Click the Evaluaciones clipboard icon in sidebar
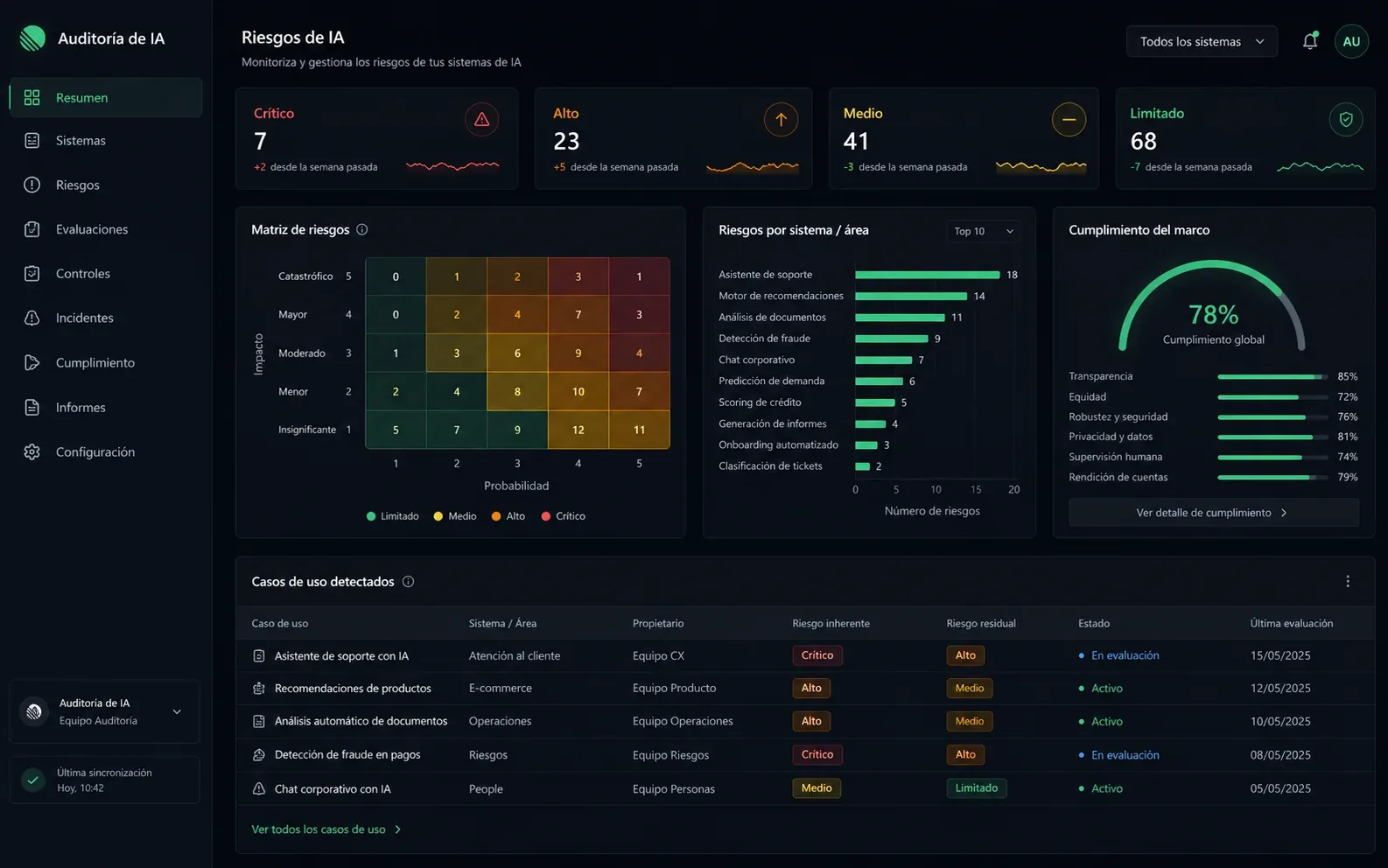1388x868 pixels. point(32,229)
